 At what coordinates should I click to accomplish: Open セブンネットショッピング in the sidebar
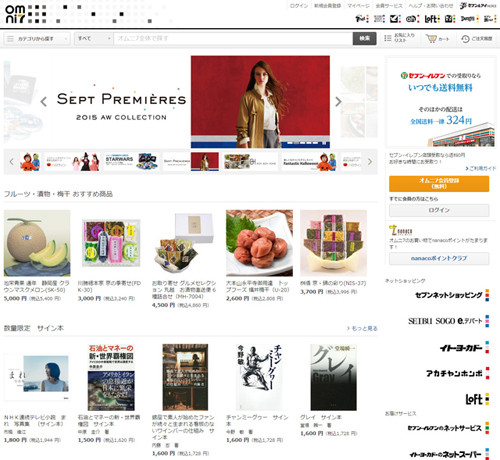[452, 295]
